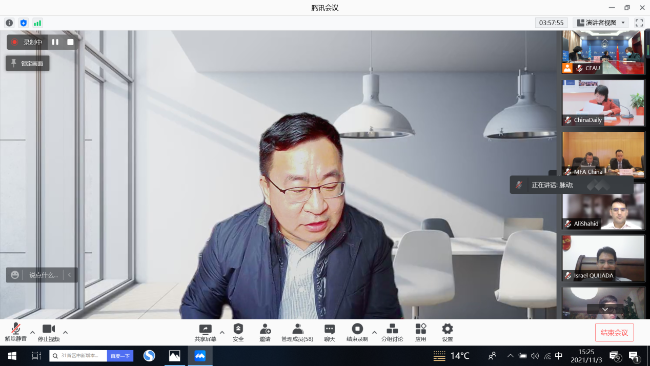Open Breakout Rooms
This screenshot has width=650, height=366.
392,332
